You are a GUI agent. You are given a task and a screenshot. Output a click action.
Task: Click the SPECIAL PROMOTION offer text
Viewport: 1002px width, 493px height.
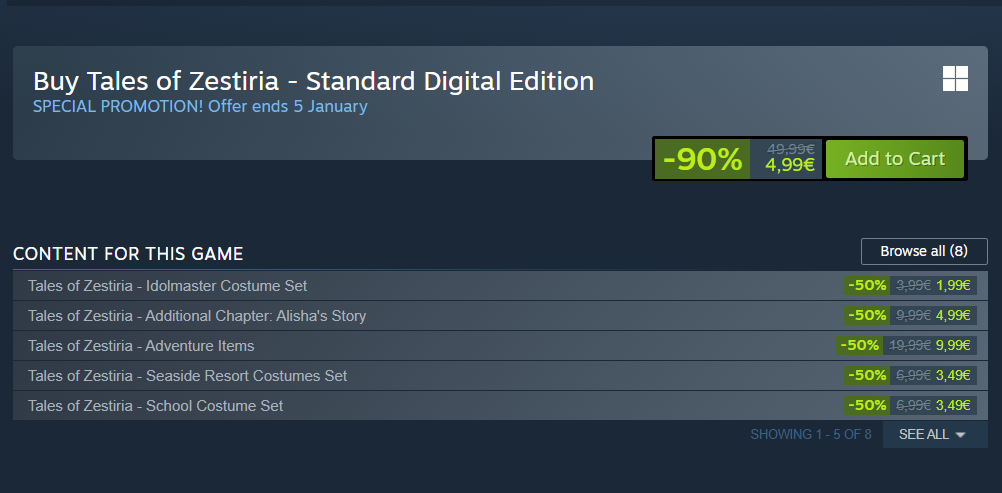coord(200,106)
